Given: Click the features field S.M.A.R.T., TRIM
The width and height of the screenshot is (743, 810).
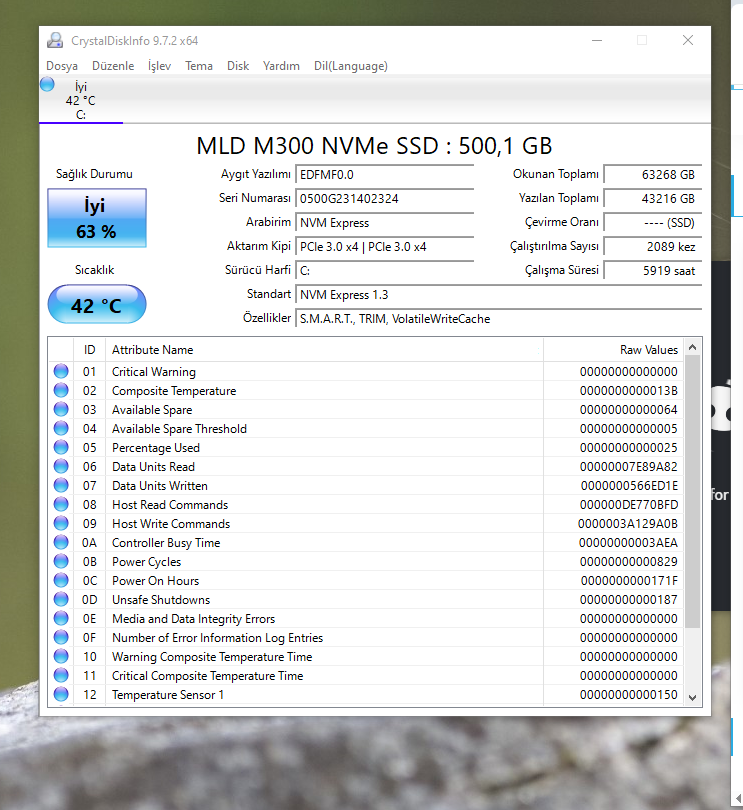Looking at the screenshot, I should coord(499,319).
